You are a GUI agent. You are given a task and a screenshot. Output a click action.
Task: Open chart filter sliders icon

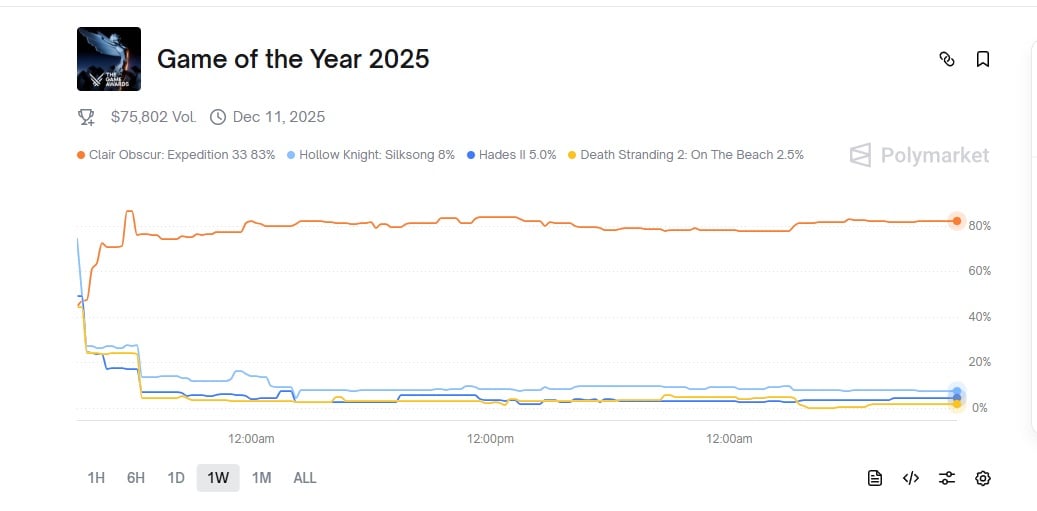point(947,478)
